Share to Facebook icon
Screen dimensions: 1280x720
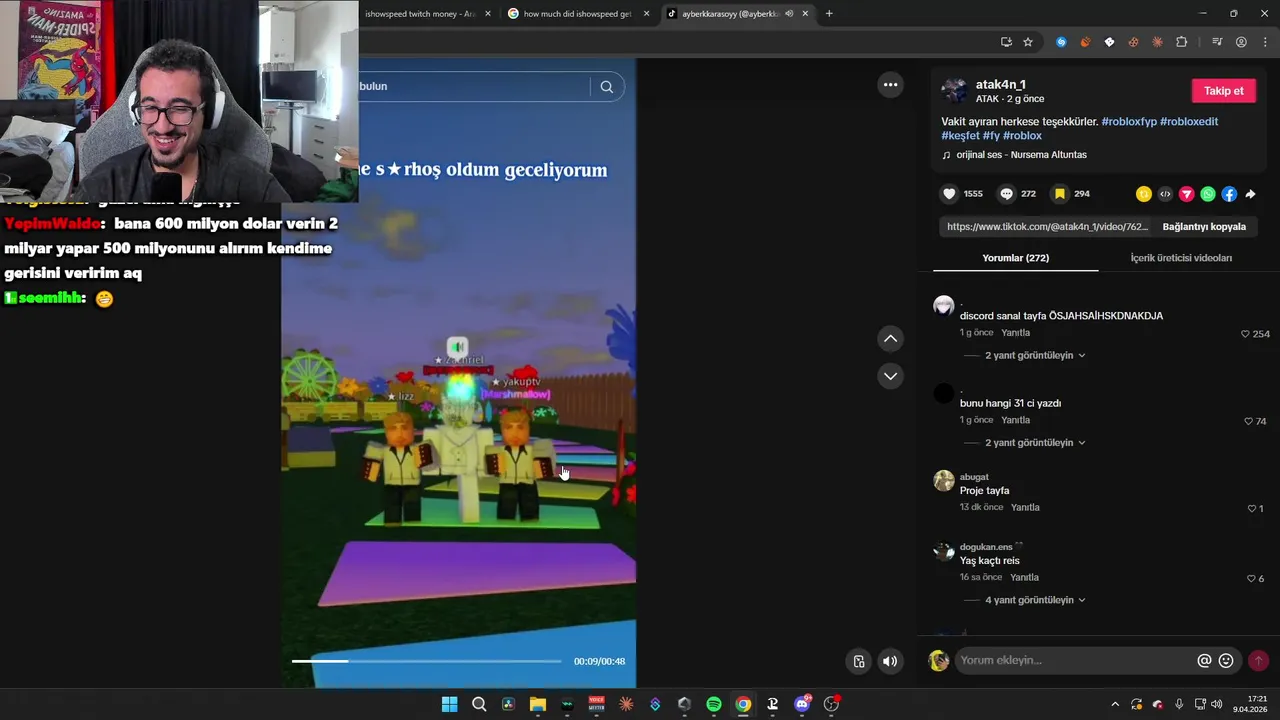(x=1229, y=194)
